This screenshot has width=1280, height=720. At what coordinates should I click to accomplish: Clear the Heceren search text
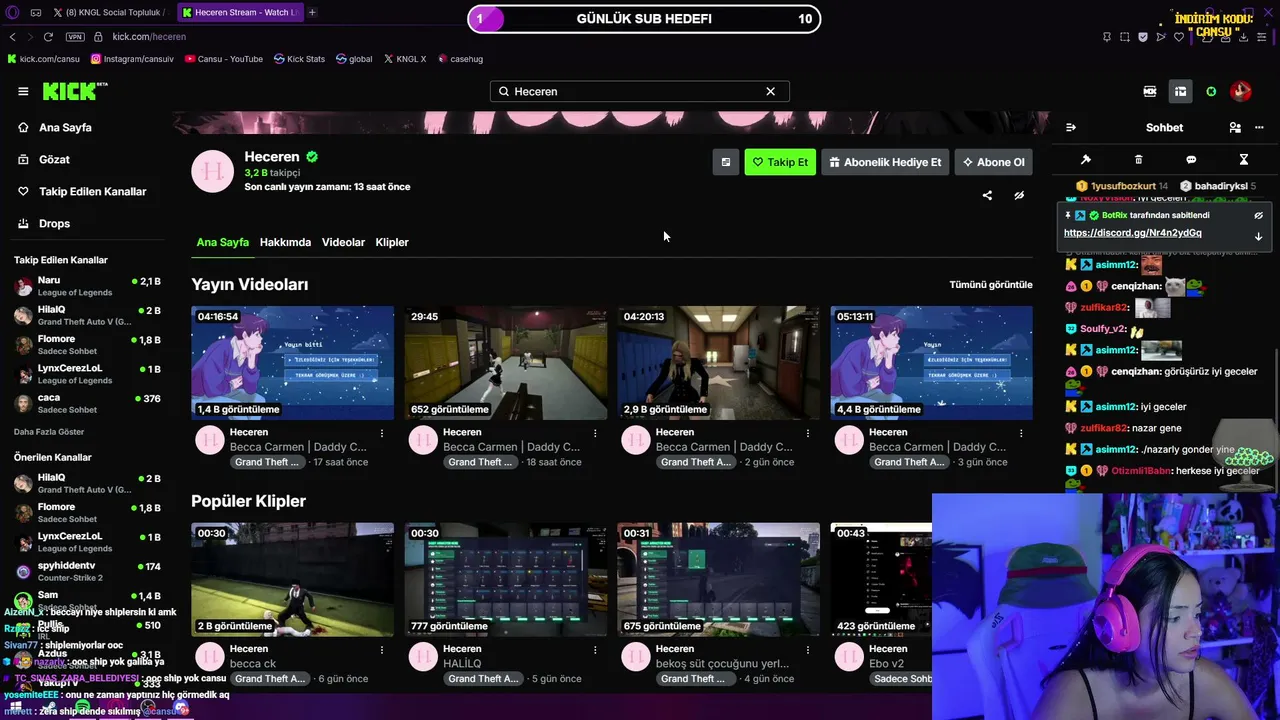(x=770, y=91)
